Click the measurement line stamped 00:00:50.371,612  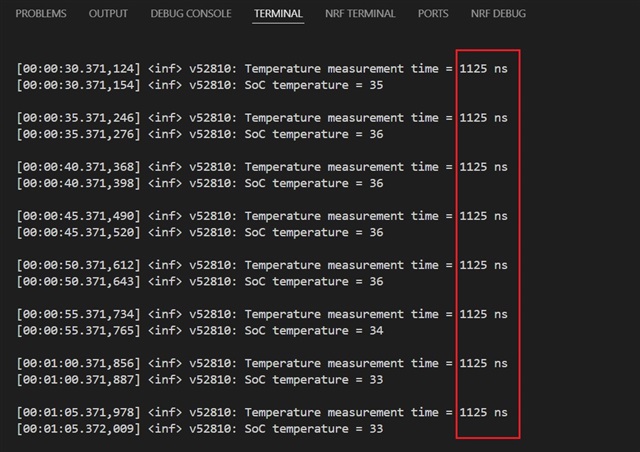pyautogui.click(x=260, y=265)
